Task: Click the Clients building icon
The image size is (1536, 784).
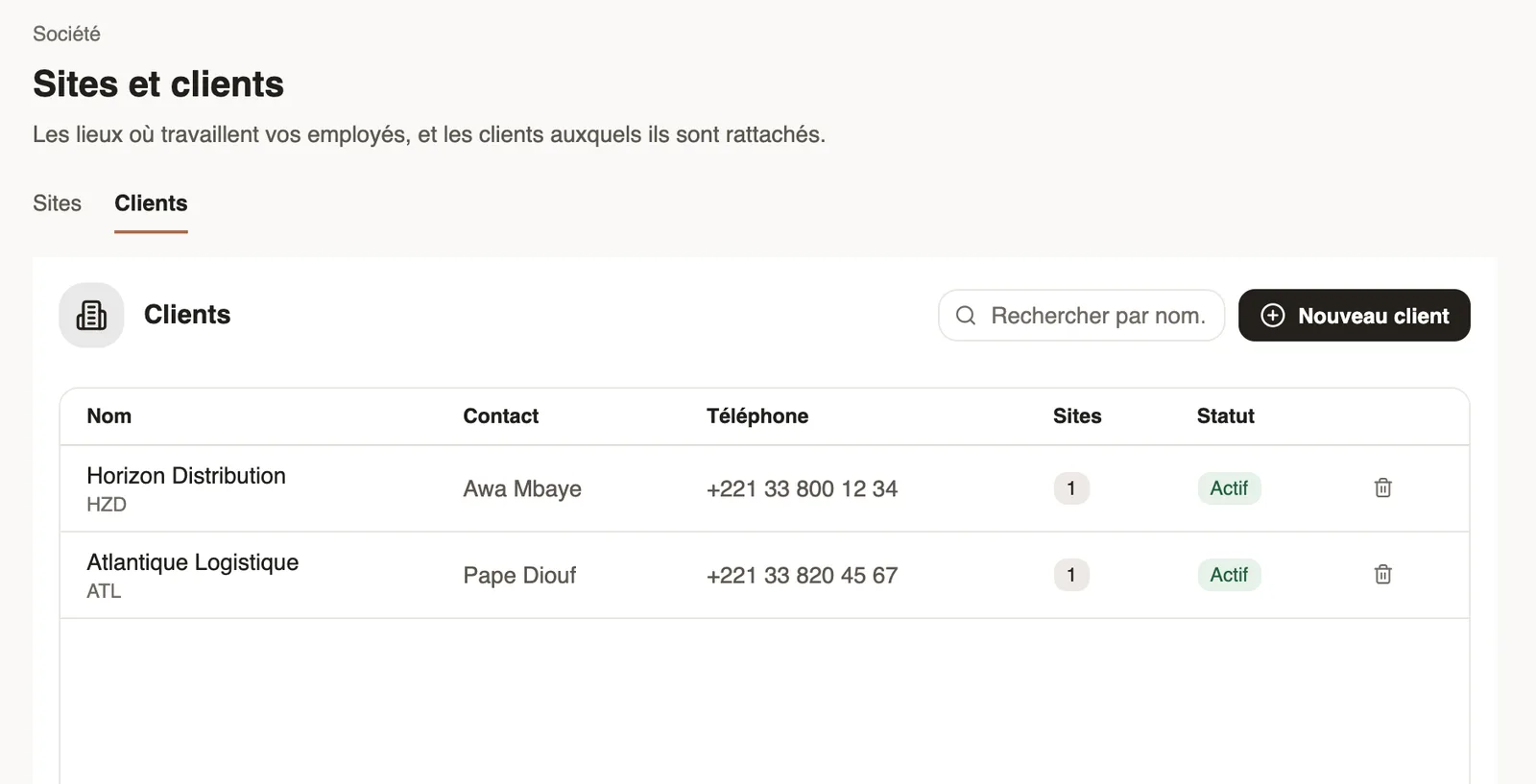Action: tap(91, 315)
